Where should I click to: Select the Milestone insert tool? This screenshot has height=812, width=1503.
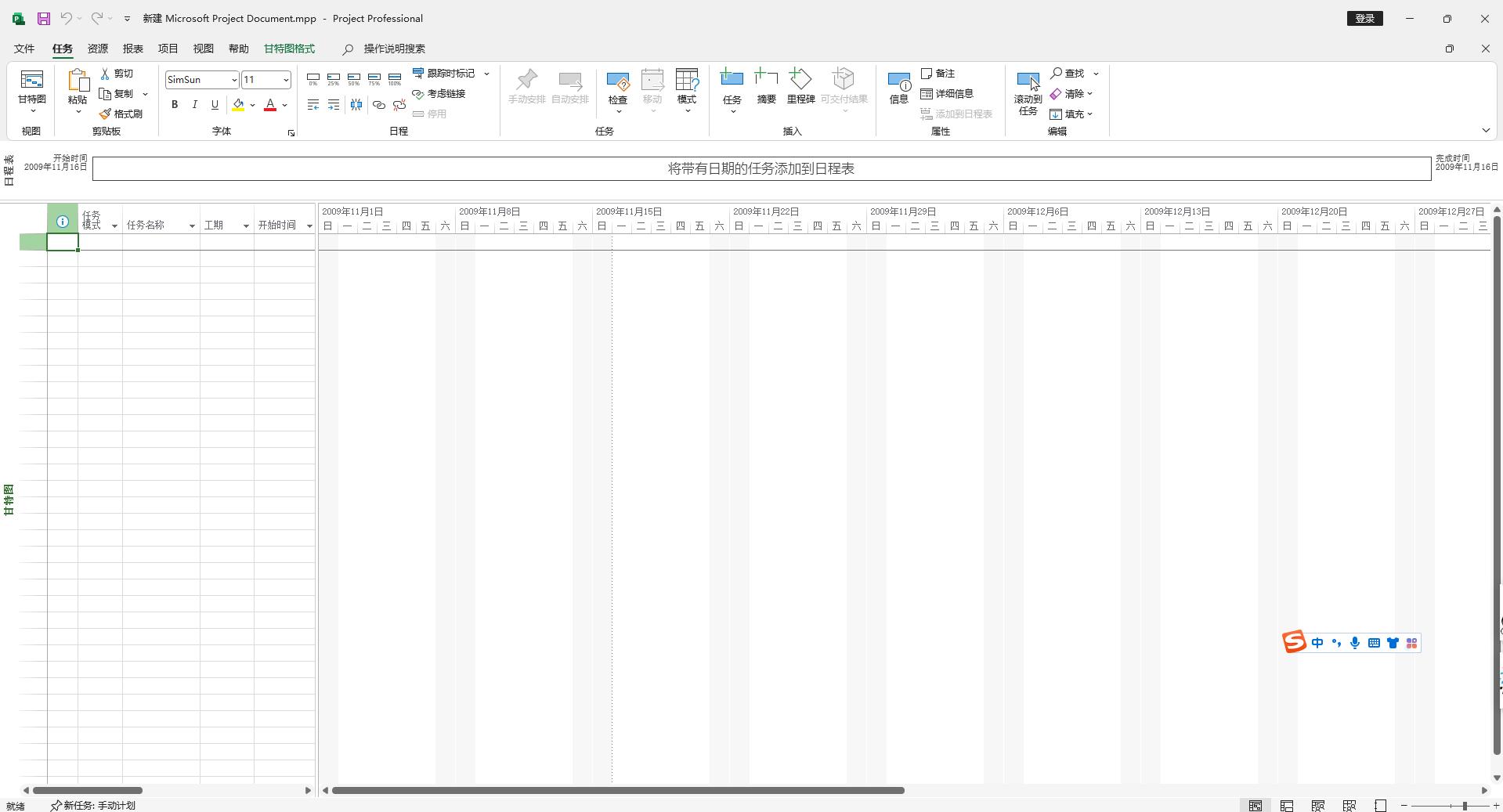coord(800,86)
